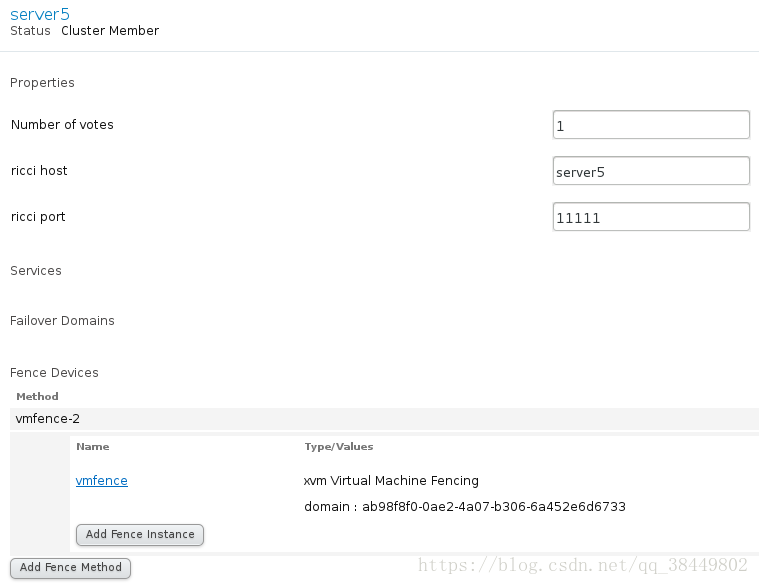Screen dimensions: 759x585
Task: Click the Properties section heading
Action: (42, 83)
